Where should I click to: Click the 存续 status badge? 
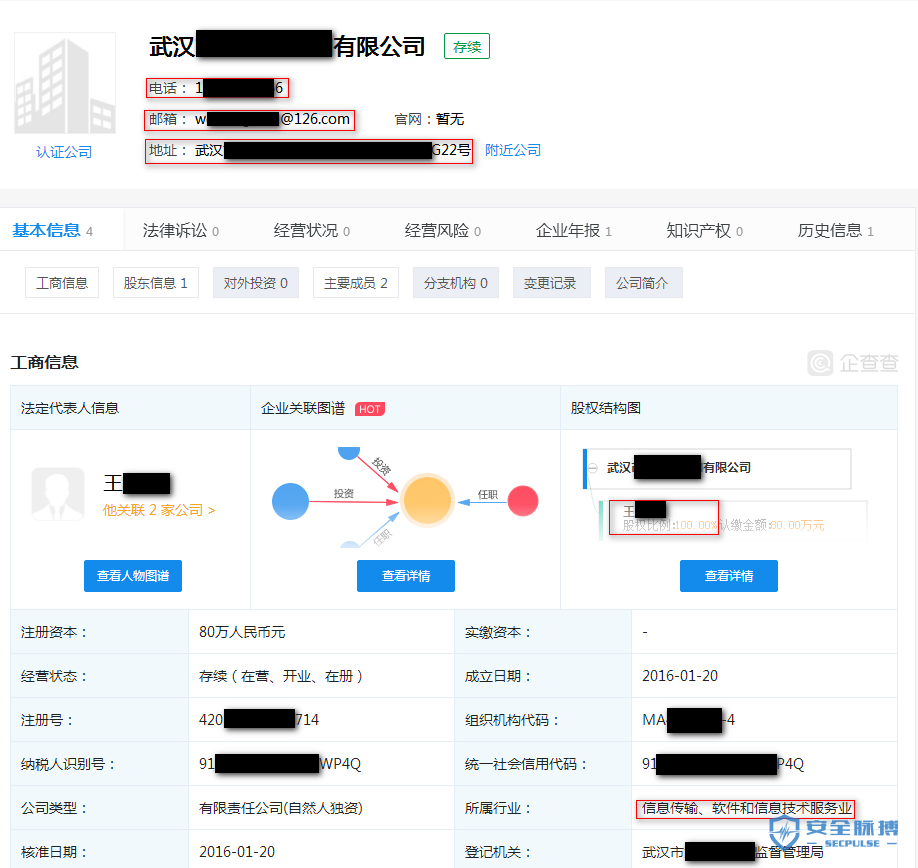466,46
